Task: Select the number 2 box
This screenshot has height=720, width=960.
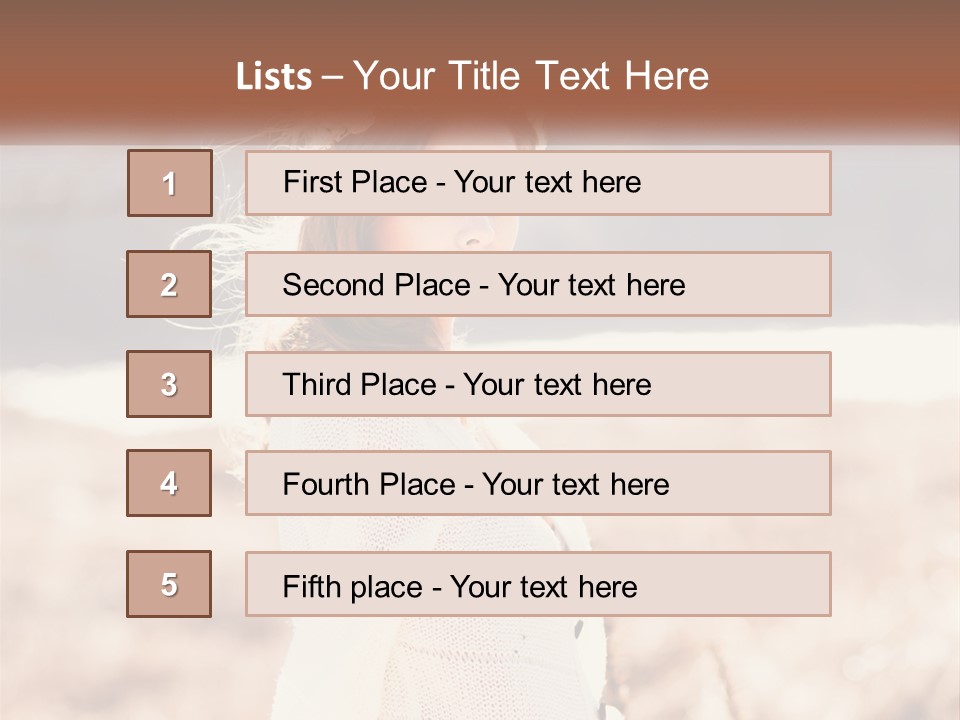Action: tap(169, 284)
